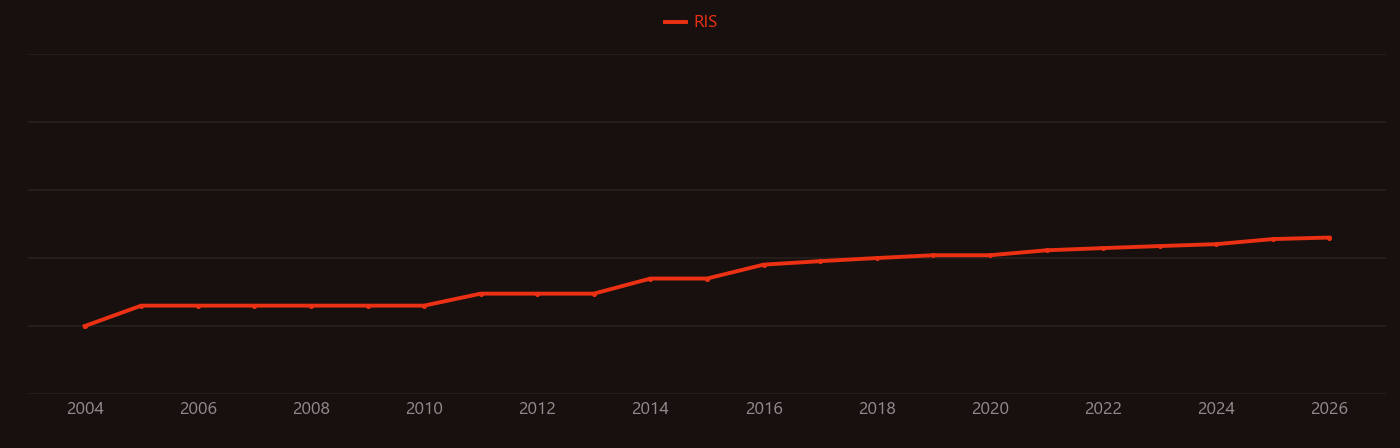Click the 2022 x-axis label

[1103, 409]
